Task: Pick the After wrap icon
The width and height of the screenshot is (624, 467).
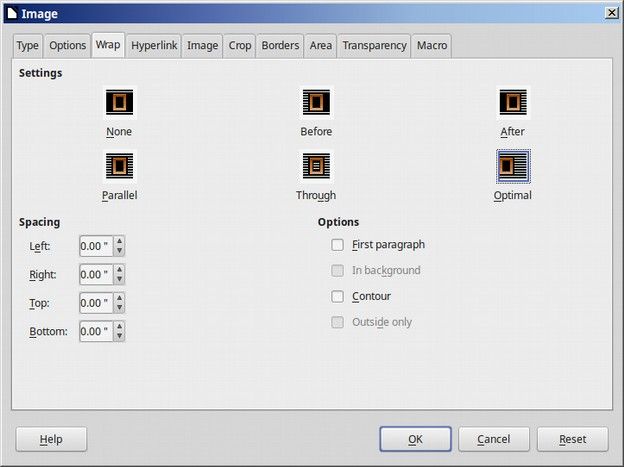Action: click(513, 102)
